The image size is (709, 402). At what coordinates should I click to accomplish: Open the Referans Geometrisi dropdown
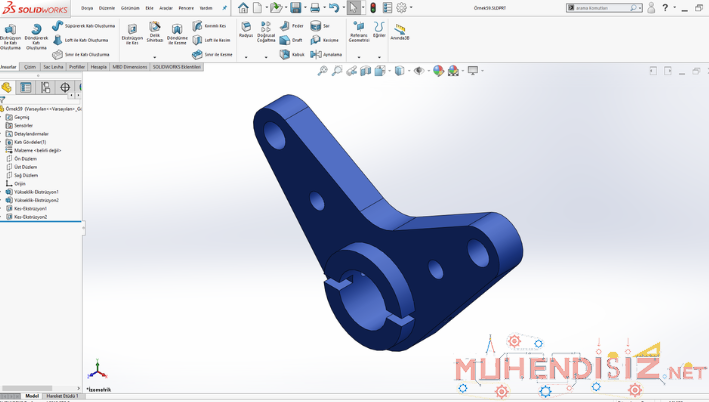tap(358, 32)
